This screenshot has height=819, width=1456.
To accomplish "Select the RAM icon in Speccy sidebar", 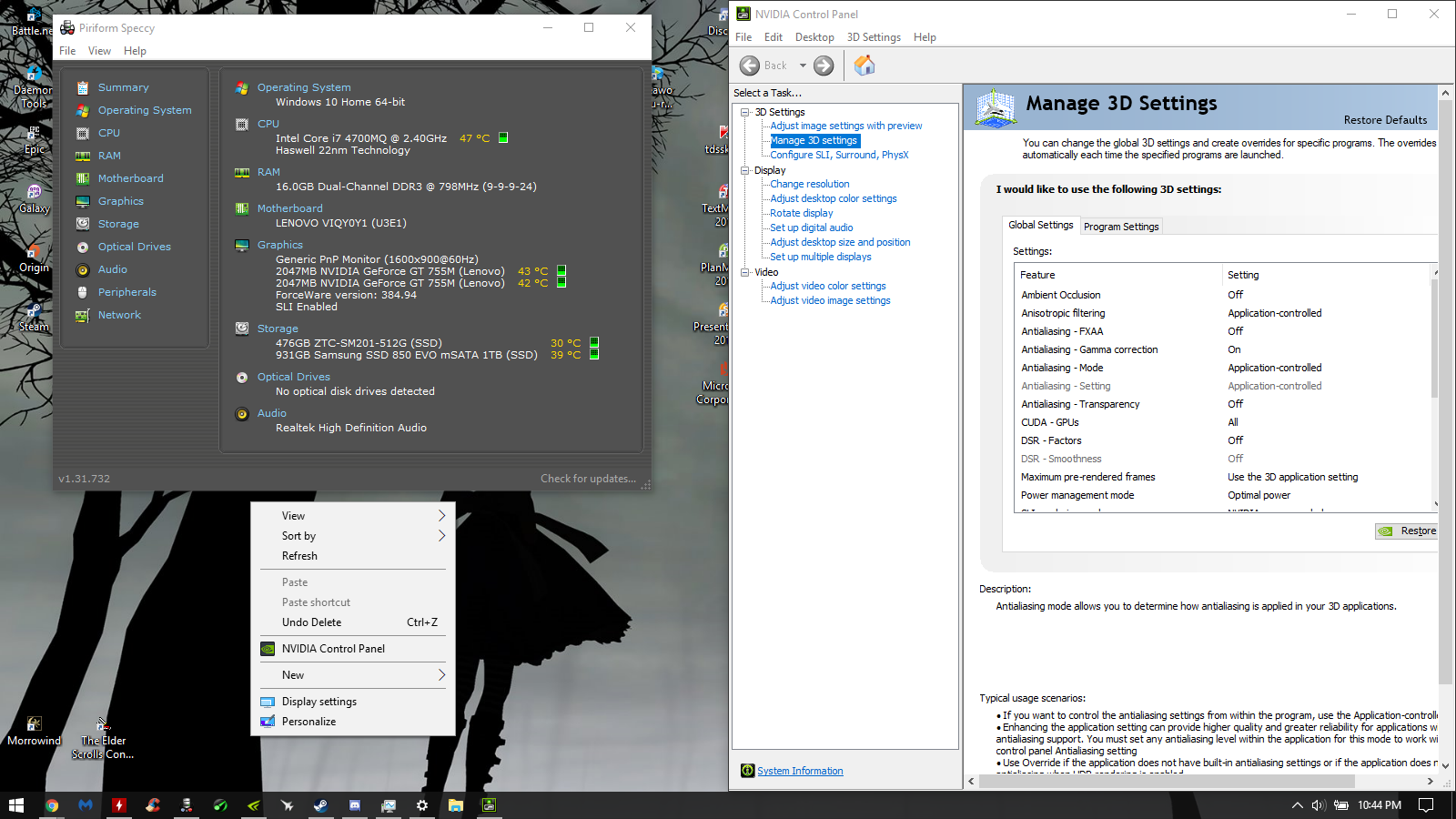I will pos(83,156).
